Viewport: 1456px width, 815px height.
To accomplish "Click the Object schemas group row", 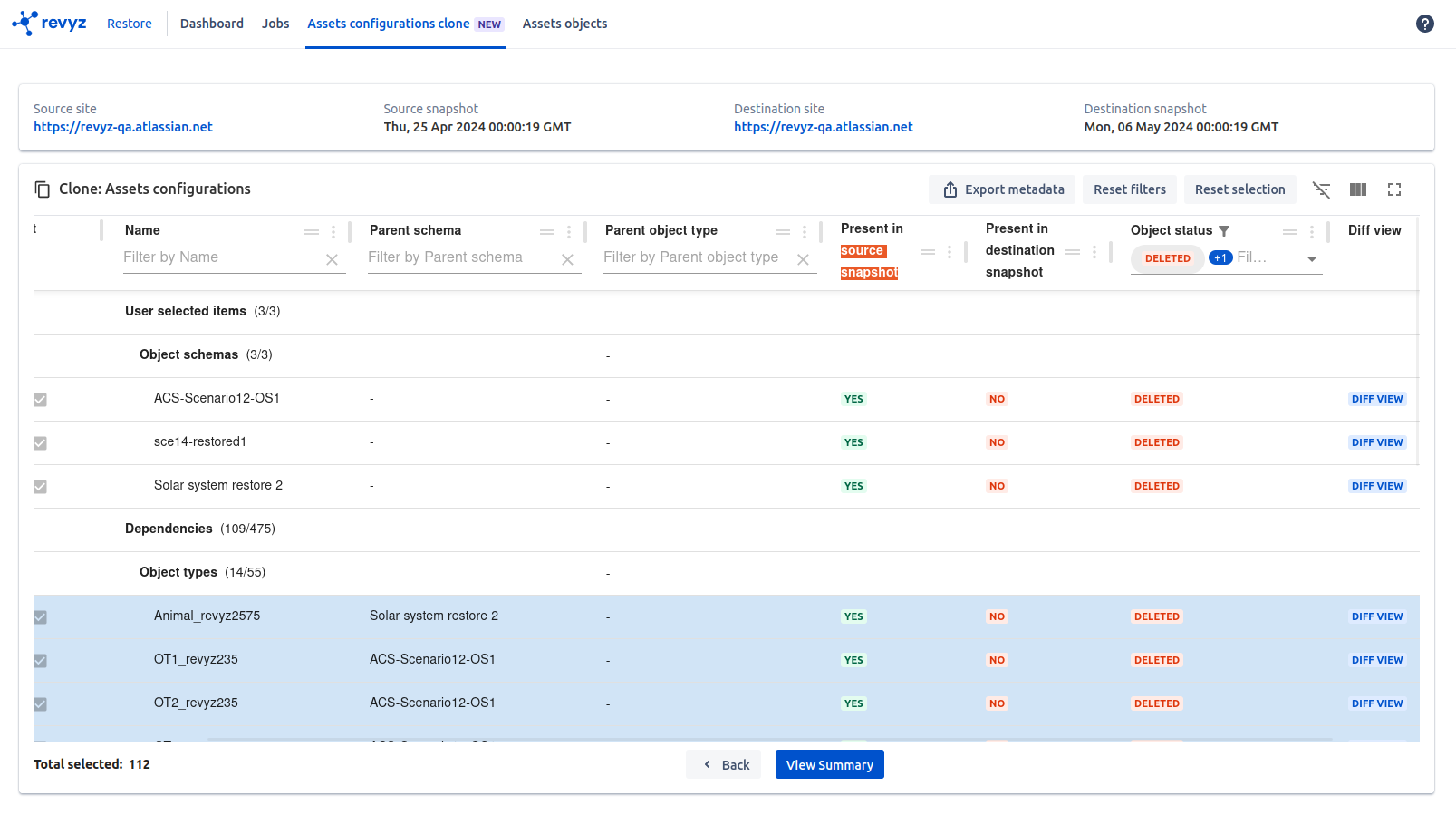I will 726,355.
